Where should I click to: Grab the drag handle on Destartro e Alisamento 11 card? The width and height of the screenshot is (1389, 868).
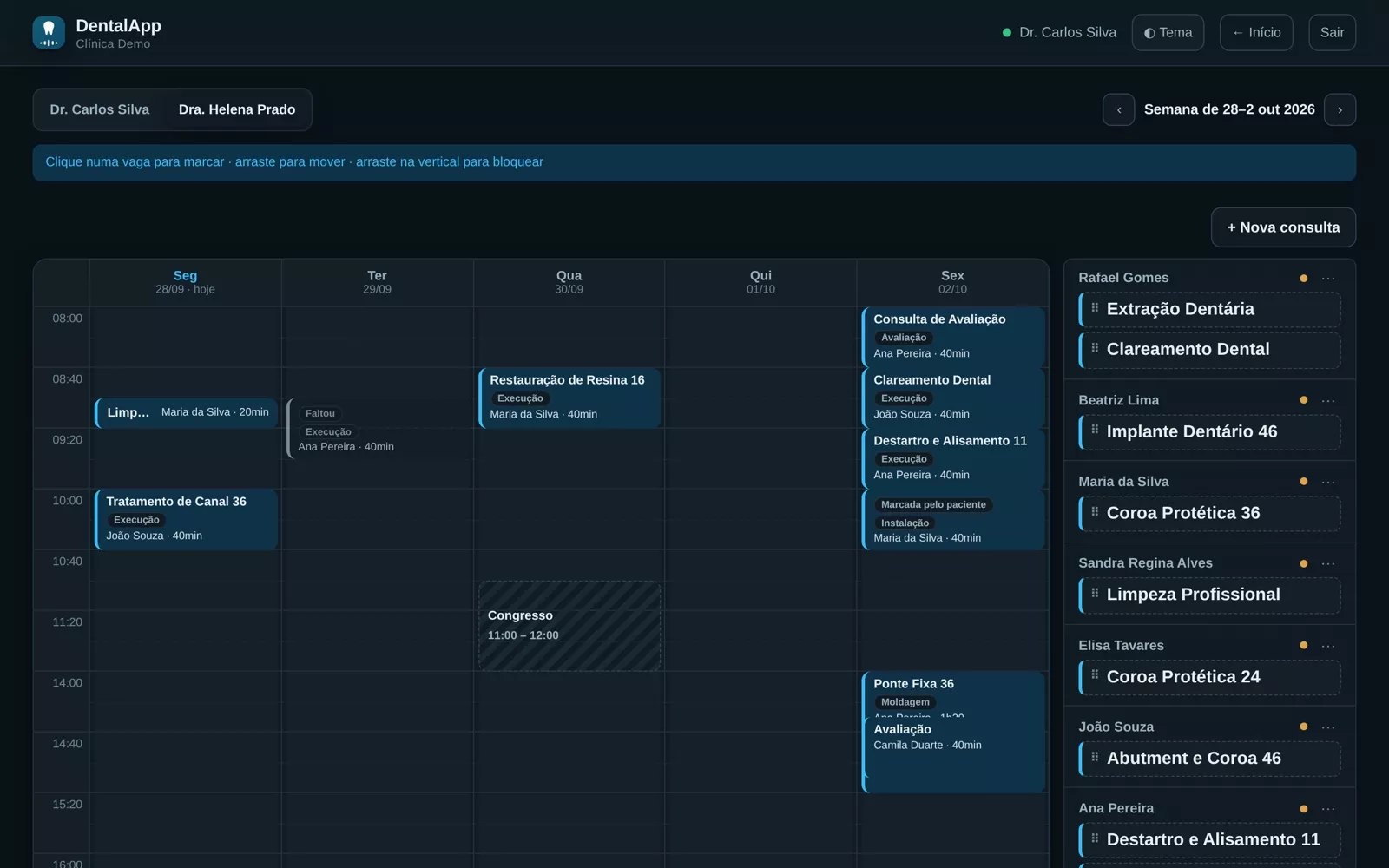coord(1095,838)
